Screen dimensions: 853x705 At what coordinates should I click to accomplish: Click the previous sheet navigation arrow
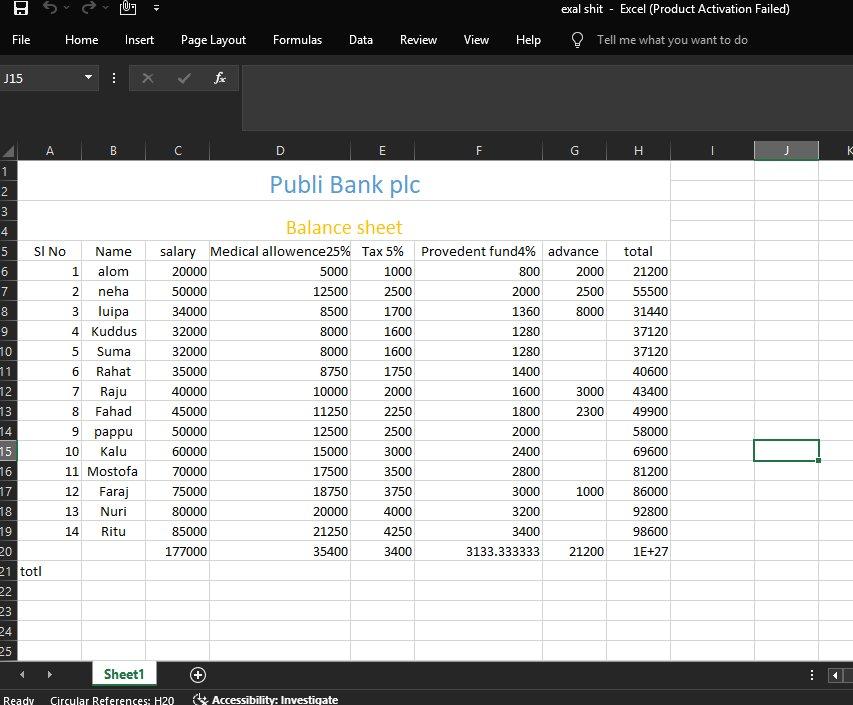[x=22, y=675]
